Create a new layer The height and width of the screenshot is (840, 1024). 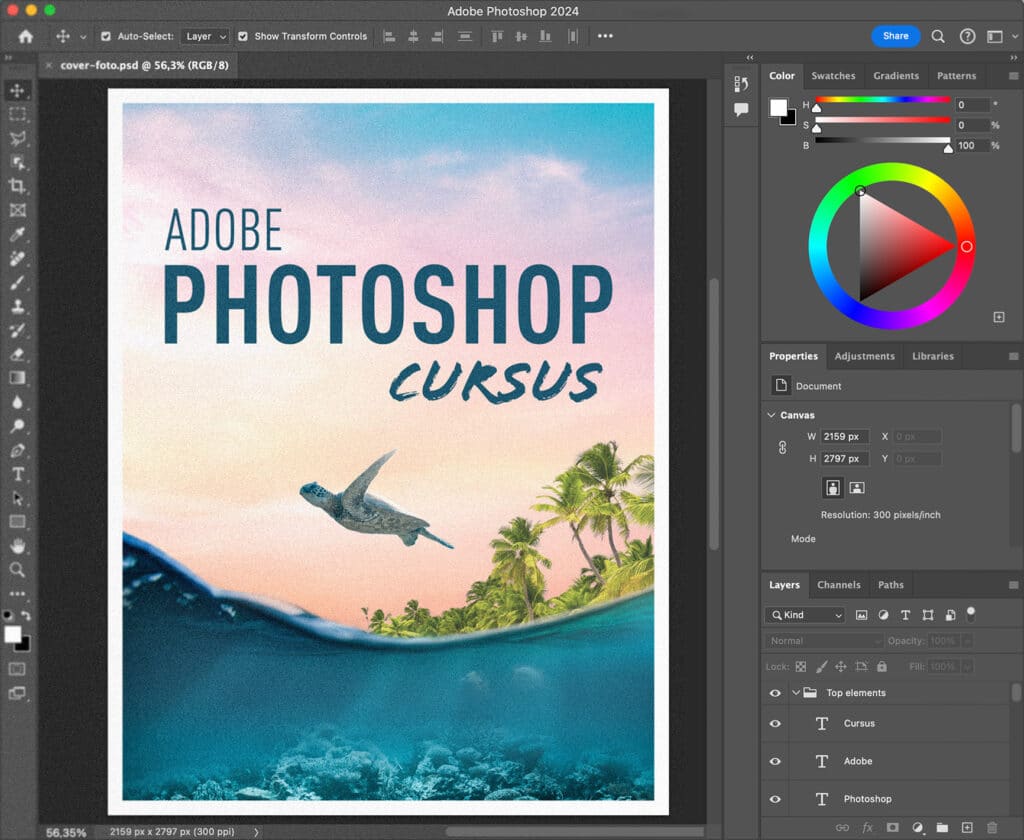click(x=967, y=828)
